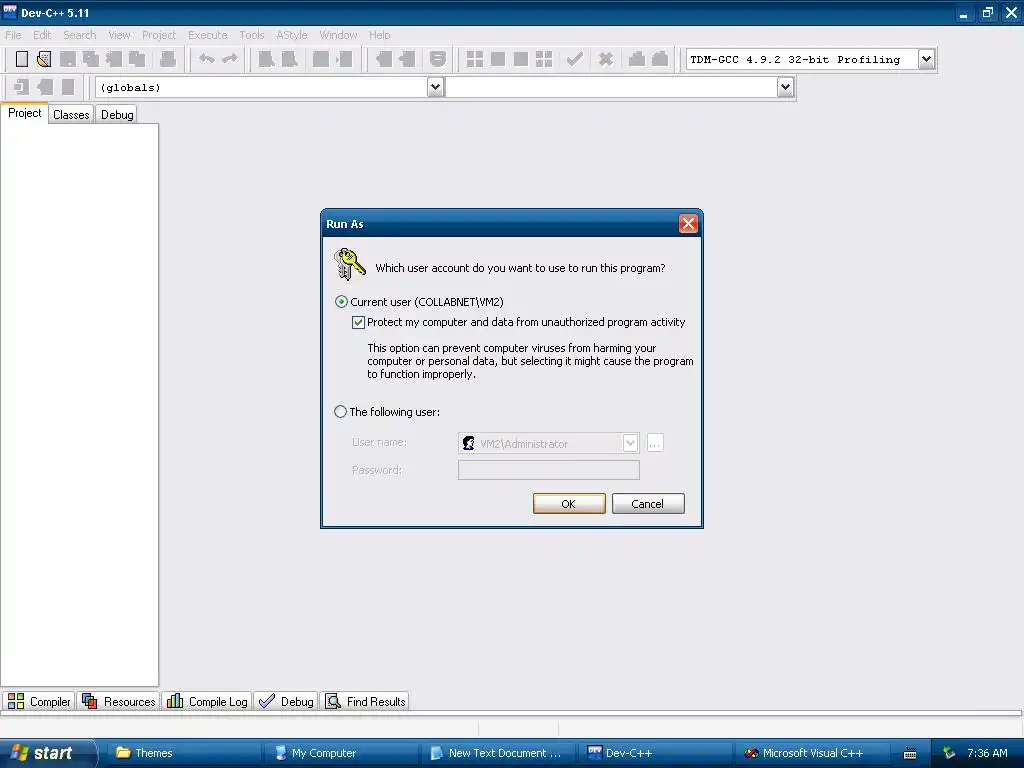
Task: Click the Stop execution X icon
Action: click(x=606, y=59)
